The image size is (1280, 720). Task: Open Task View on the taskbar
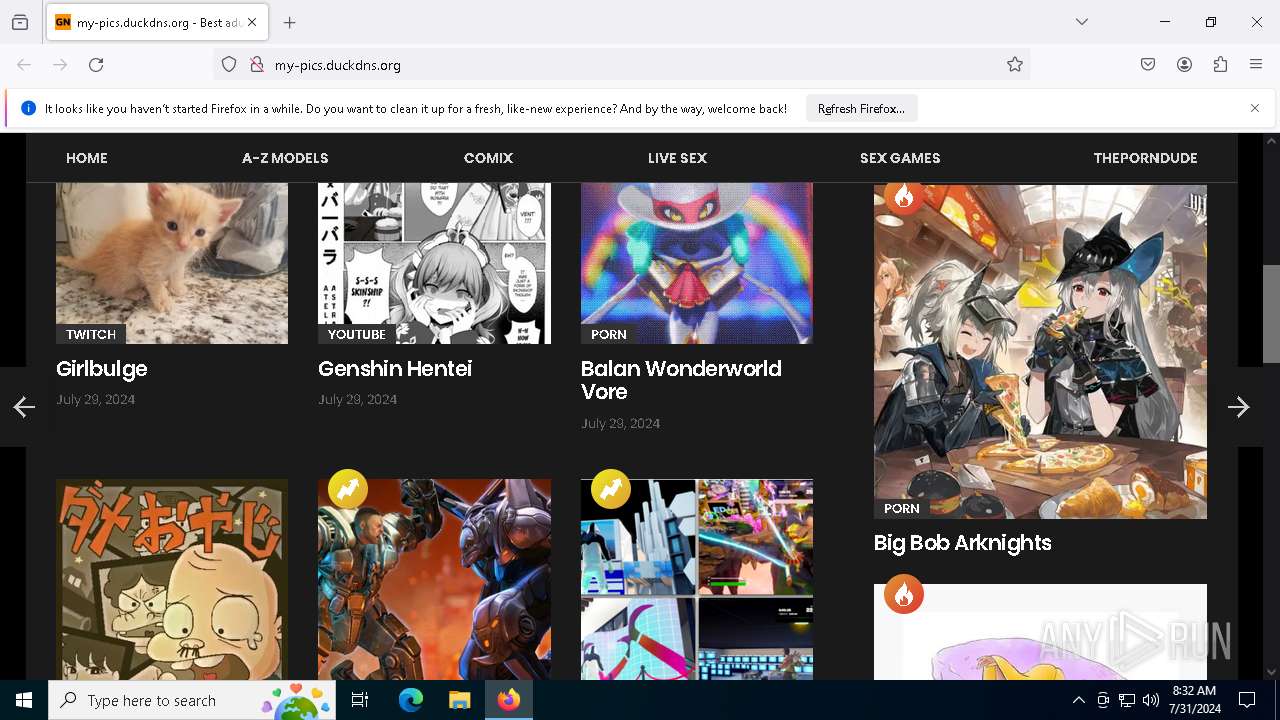tap(360, 700)
